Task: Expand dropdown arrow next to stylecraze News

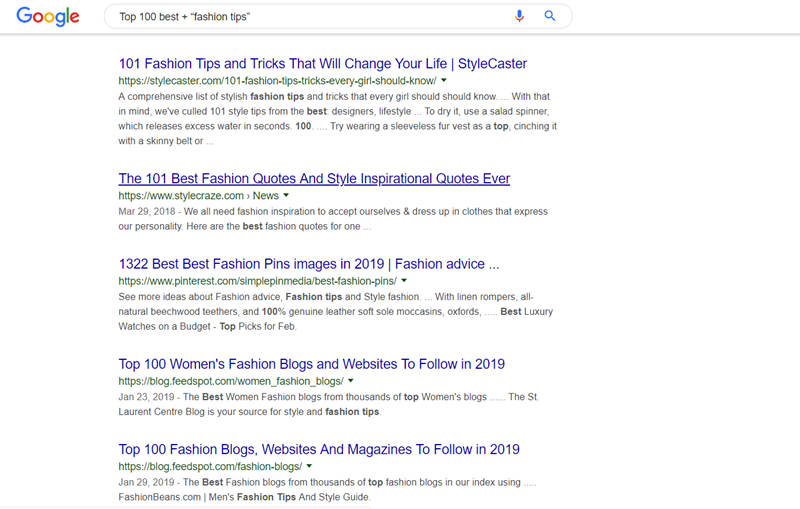Action: tap(286, 196)
